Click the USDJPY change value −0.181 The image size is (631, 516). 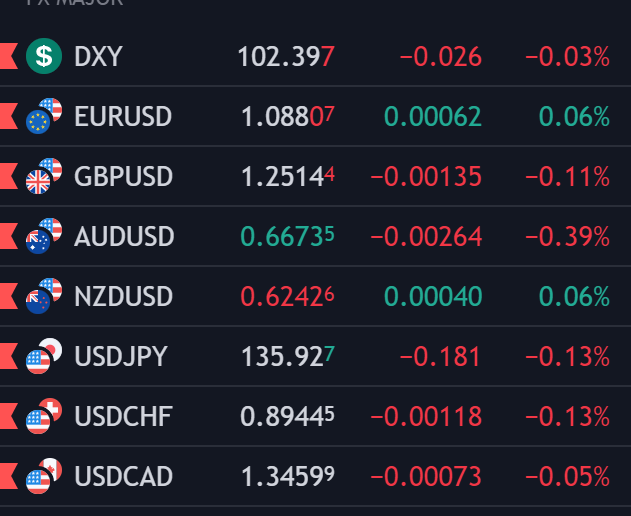click(x=440, y=357)
